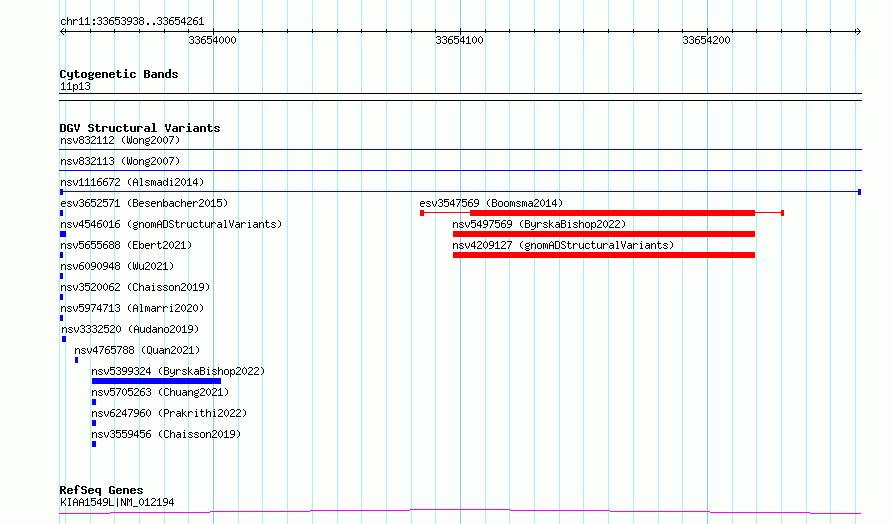Screen dimensions: 890x524
Task: Open variant esv3547569 (Boomsma2014) label
Action: click(x=491, y=203)
